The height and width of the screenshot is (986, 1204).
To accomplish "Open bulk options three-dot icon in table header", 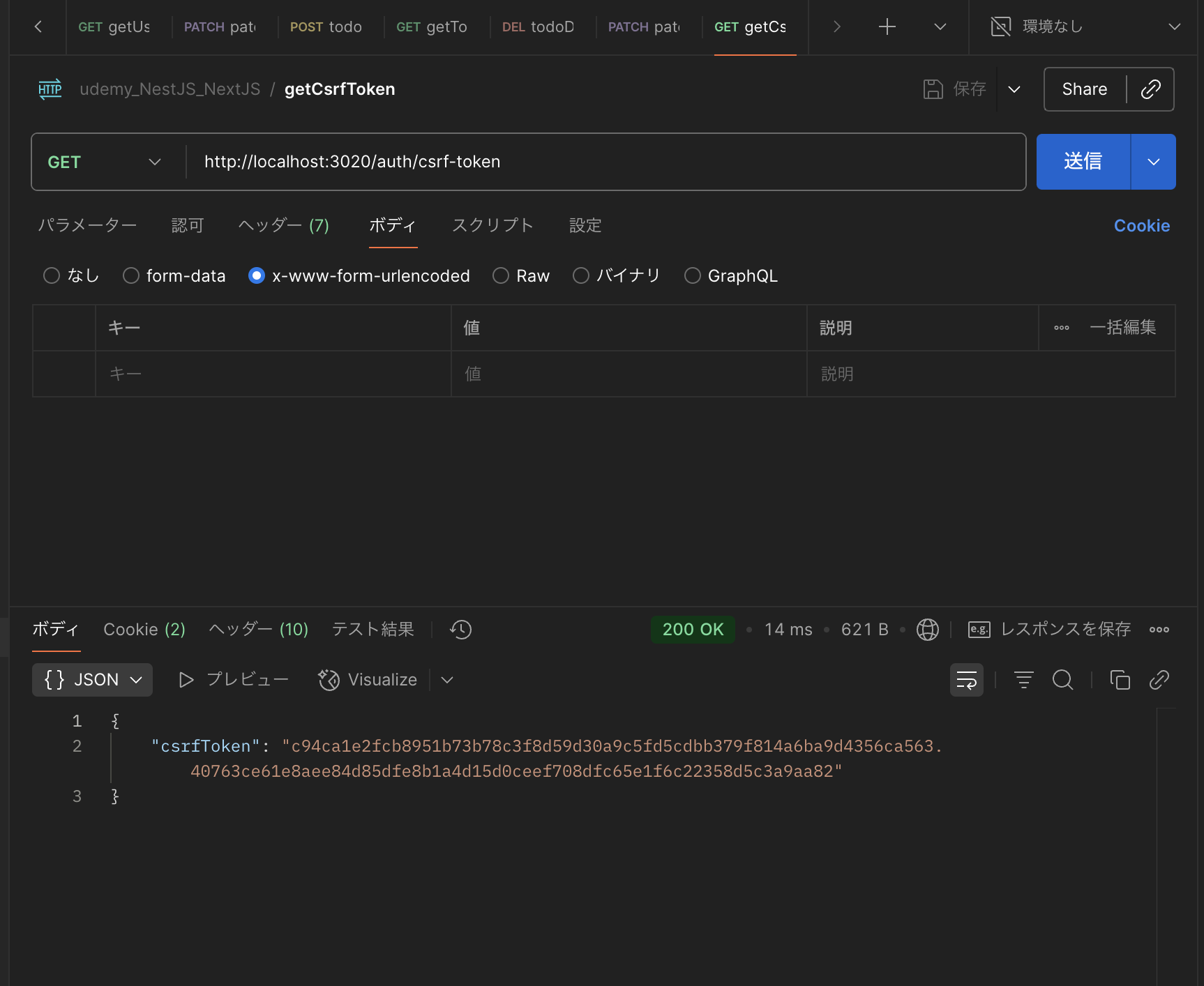I will point(1062,328).
